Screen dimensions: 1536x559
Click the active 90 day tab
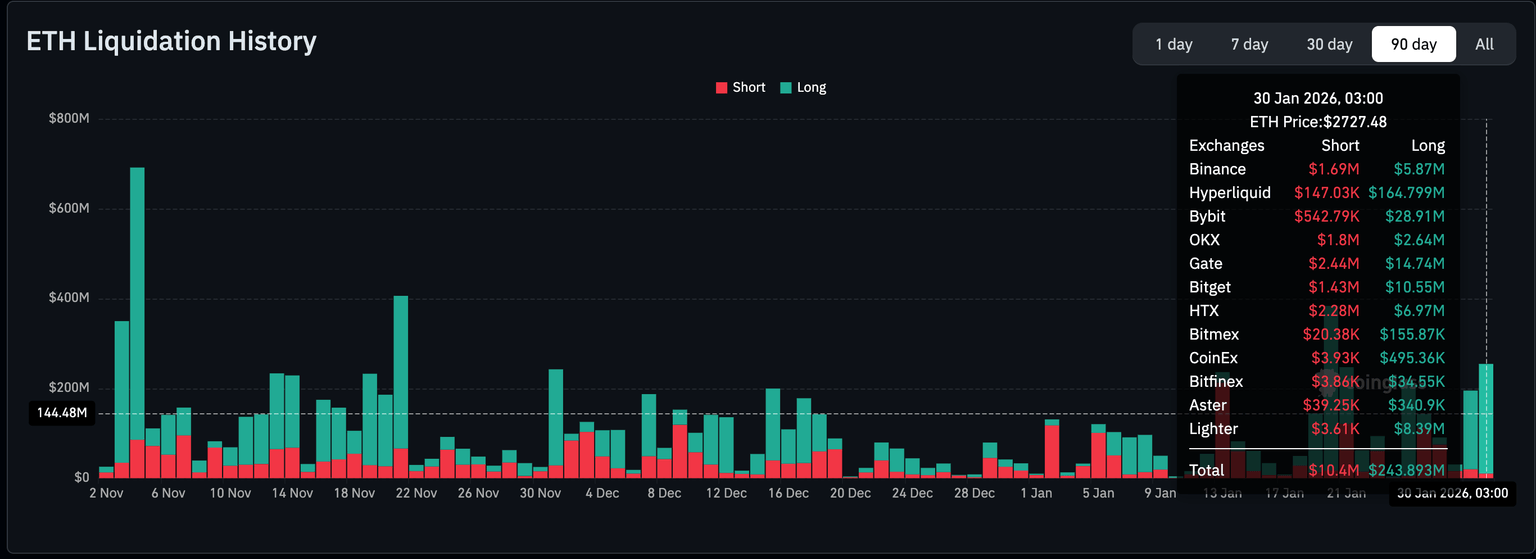coord(1413,44)
